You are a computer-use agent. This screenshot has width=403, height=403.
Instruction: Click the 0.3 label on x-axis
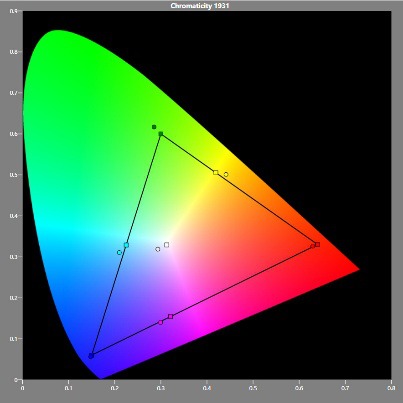(161, 388)
